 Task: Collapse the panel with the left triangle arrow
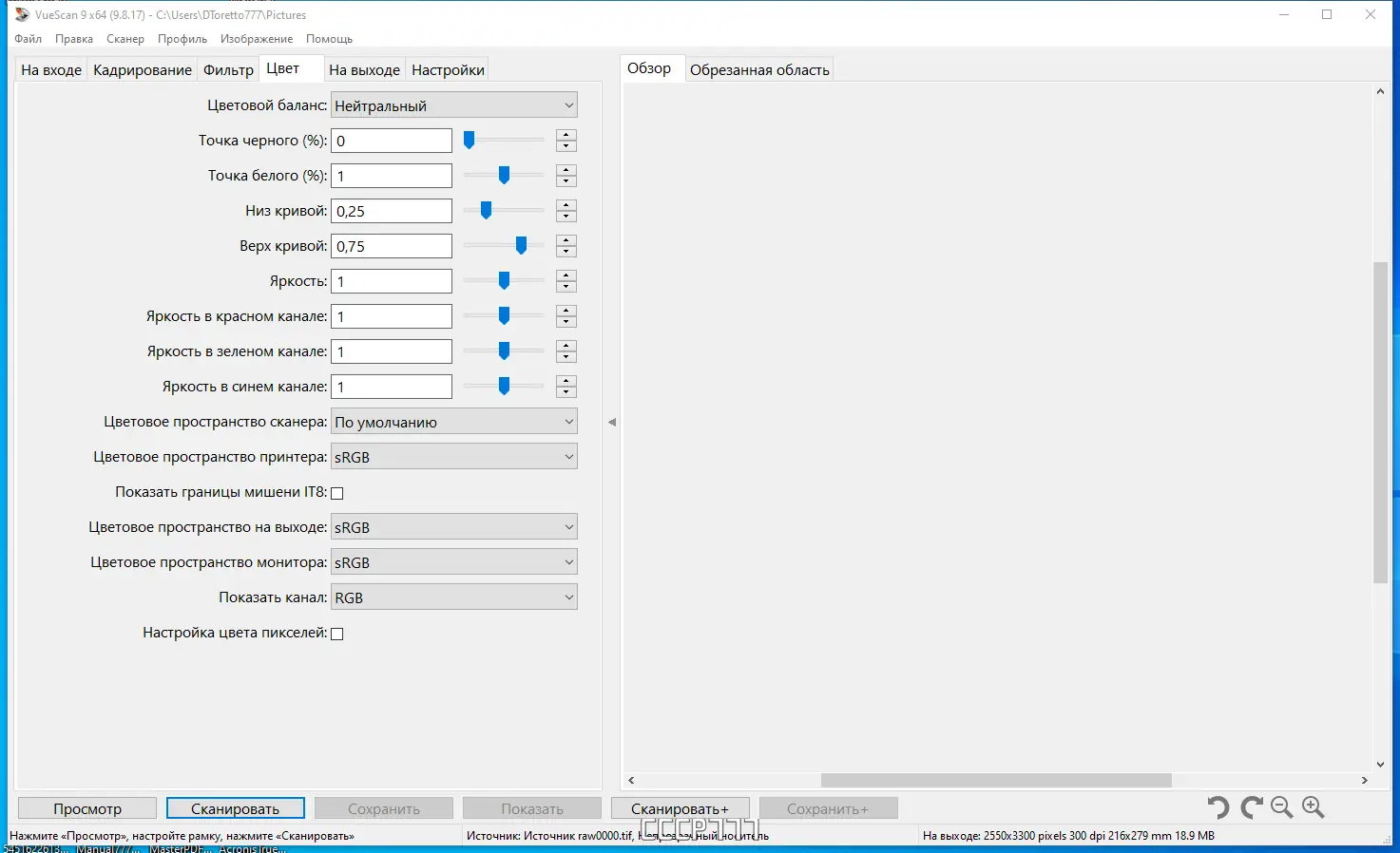(612, 422)
